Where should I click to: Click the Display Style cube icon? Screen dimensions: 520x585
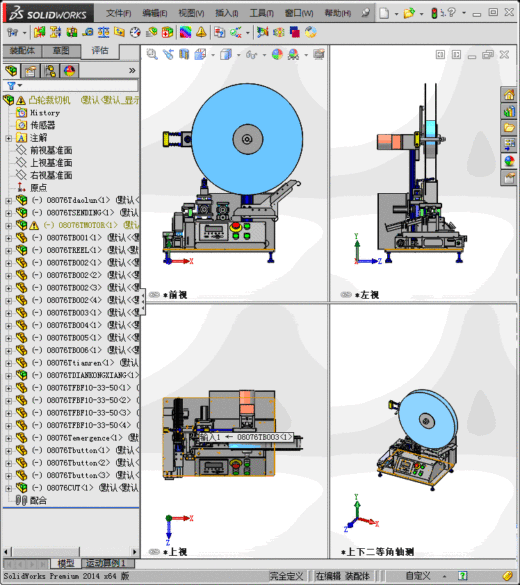(x=226, y=54)
